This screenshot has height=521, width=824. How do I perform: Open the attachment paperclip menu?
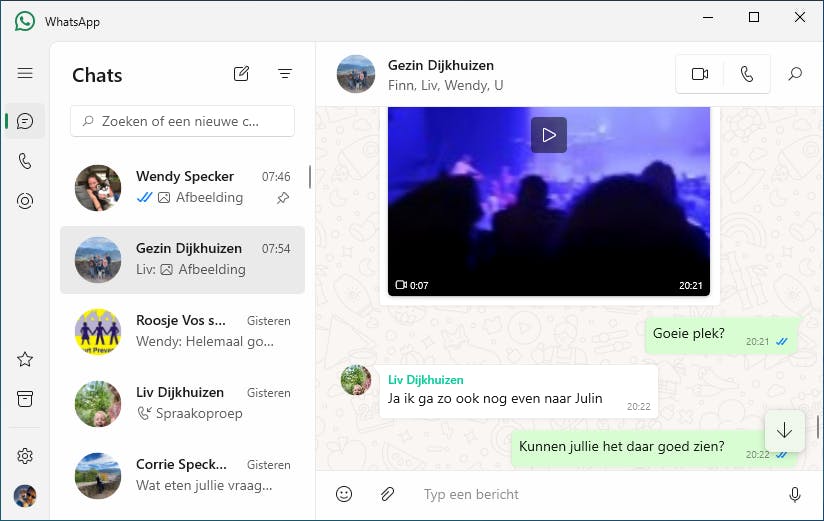(387, 494)
